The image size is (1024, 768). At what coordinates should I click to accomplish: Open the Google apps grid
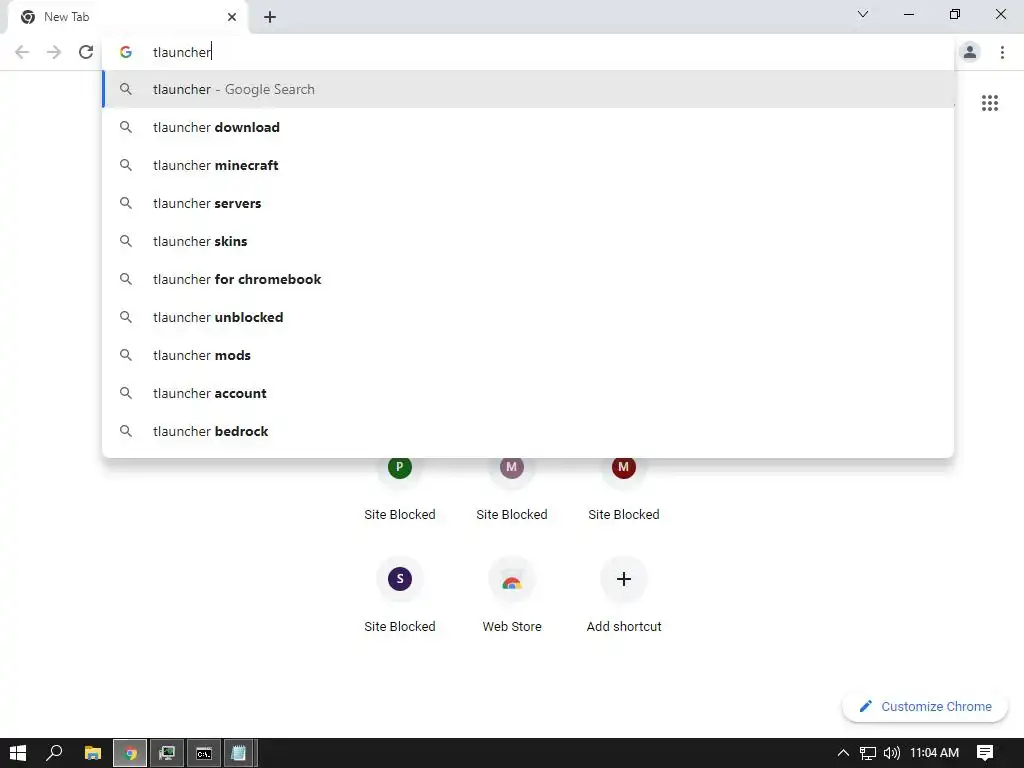[989, 103]
